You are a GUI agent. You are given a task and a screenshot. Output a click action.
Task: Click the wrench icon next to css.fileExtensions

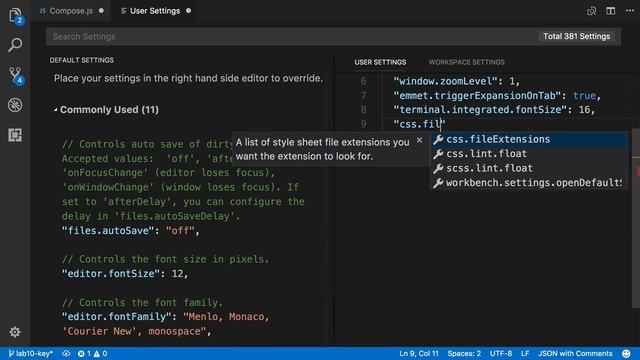[x=438, y=139]
